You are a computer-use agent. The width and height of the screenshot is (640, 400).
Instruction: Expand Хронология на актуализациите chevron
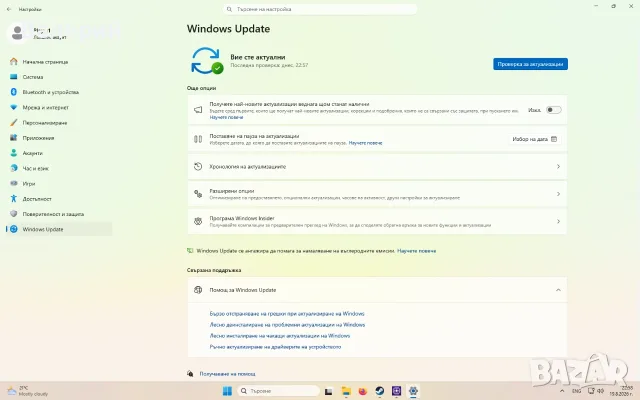tap(558, 167)
